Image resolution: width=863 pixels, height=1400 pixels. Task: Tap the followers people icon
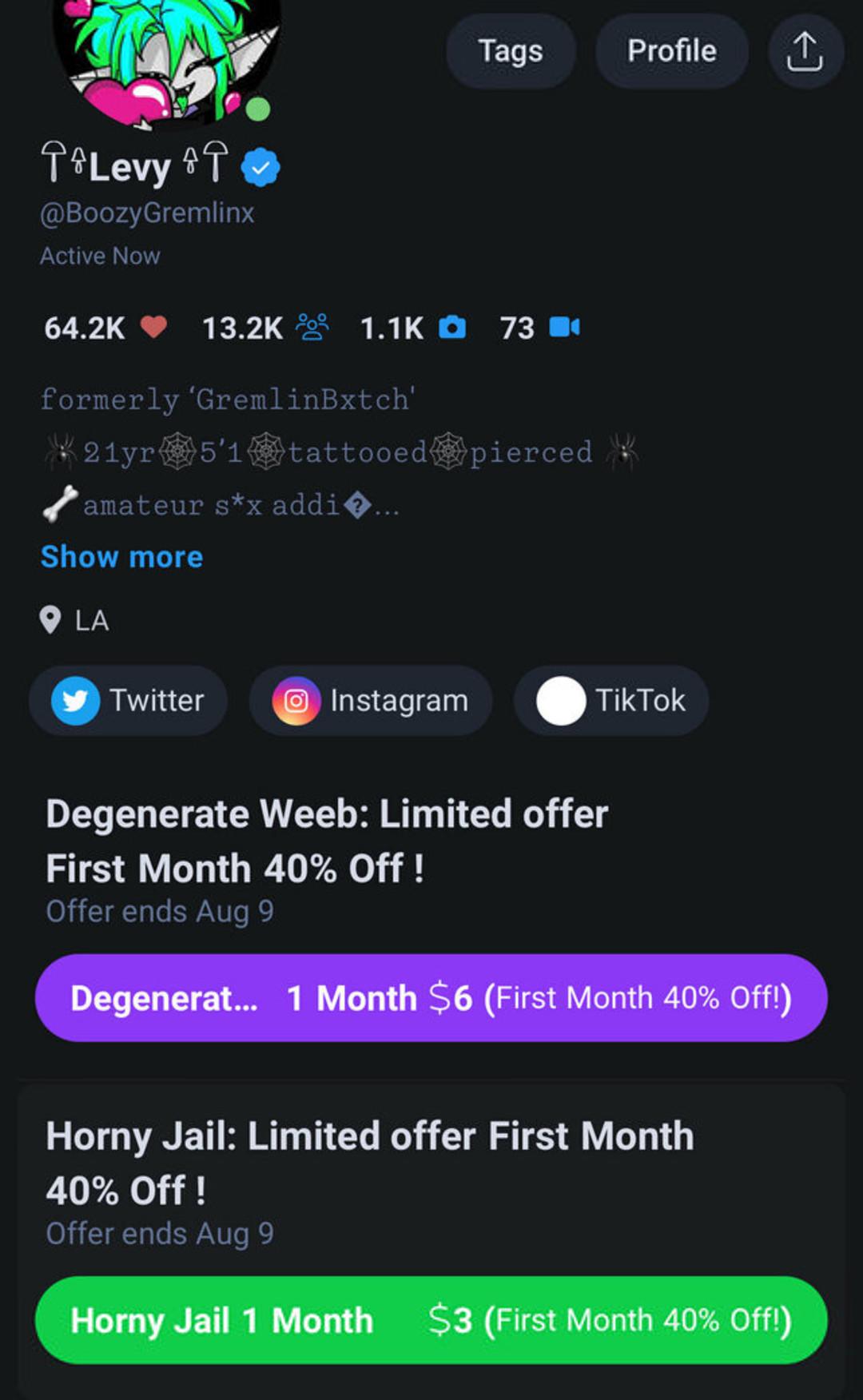click(x=312, y=327)
